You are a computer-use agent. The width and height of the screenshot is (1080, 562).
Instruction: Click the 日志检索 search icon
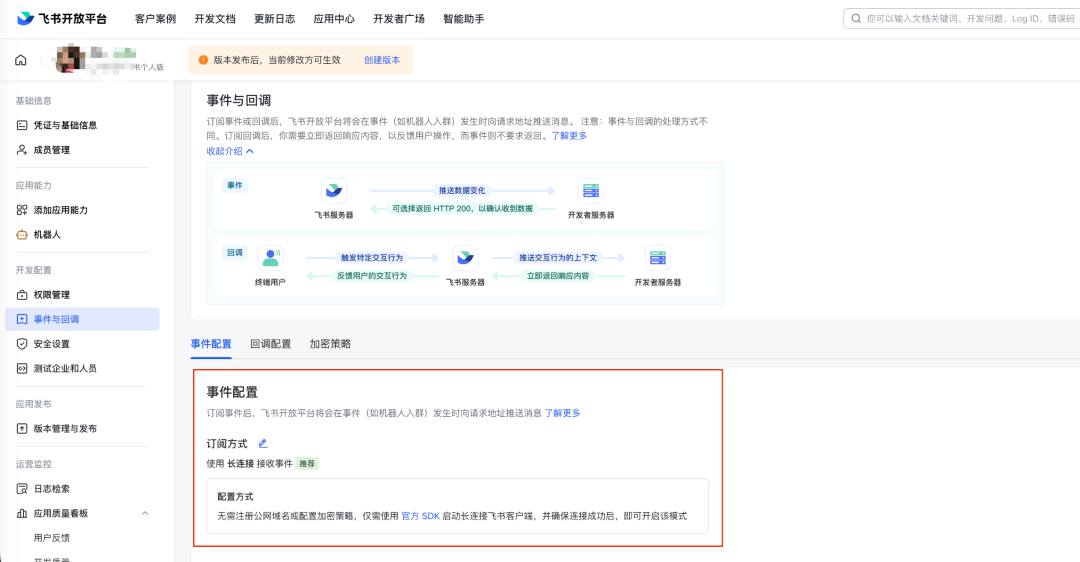[x=22, y=489]
